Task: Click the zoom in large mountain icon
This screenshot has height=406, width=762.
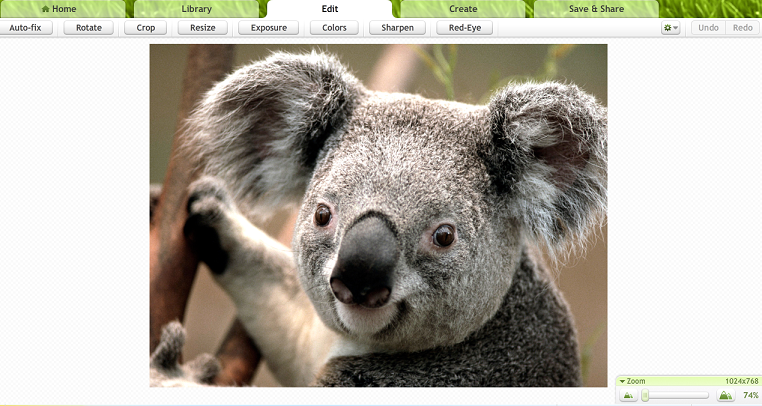Action: 724,396
